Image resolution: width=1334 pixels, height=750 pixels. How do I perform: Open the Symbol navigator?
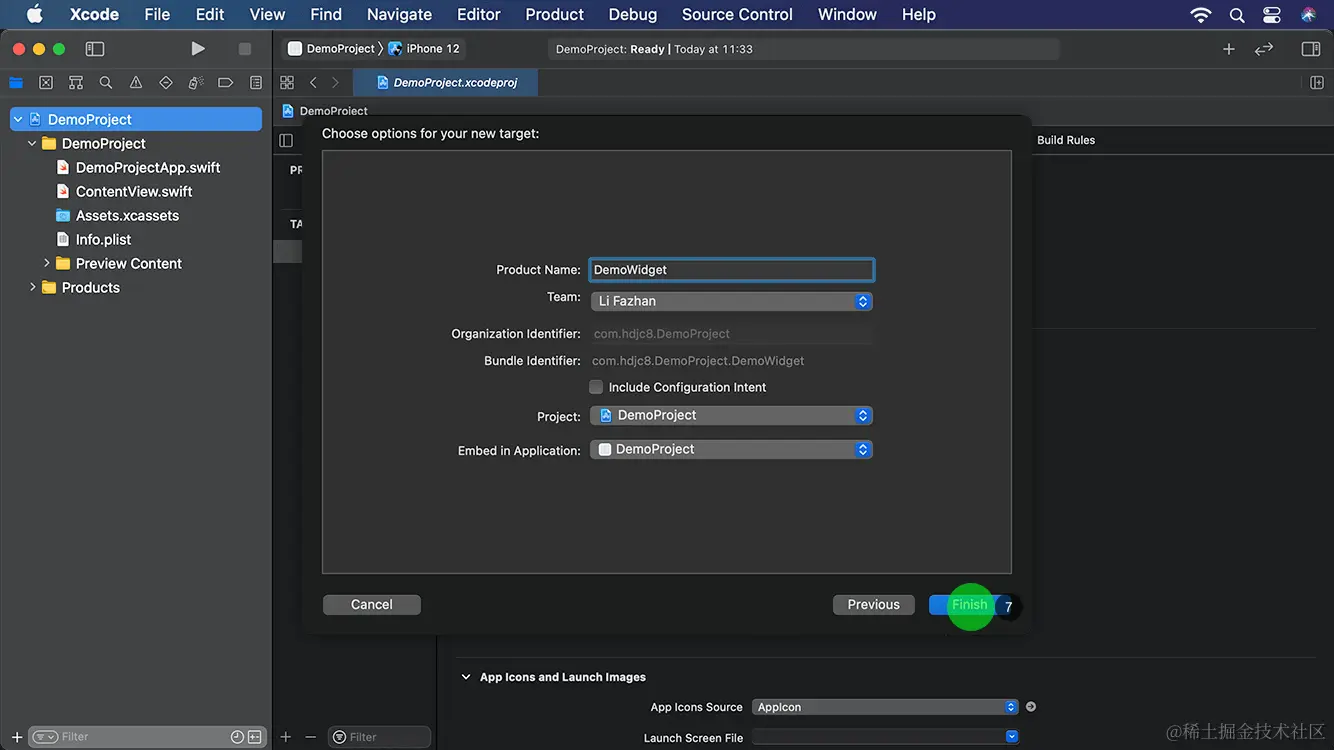click(x=76, y=83)
